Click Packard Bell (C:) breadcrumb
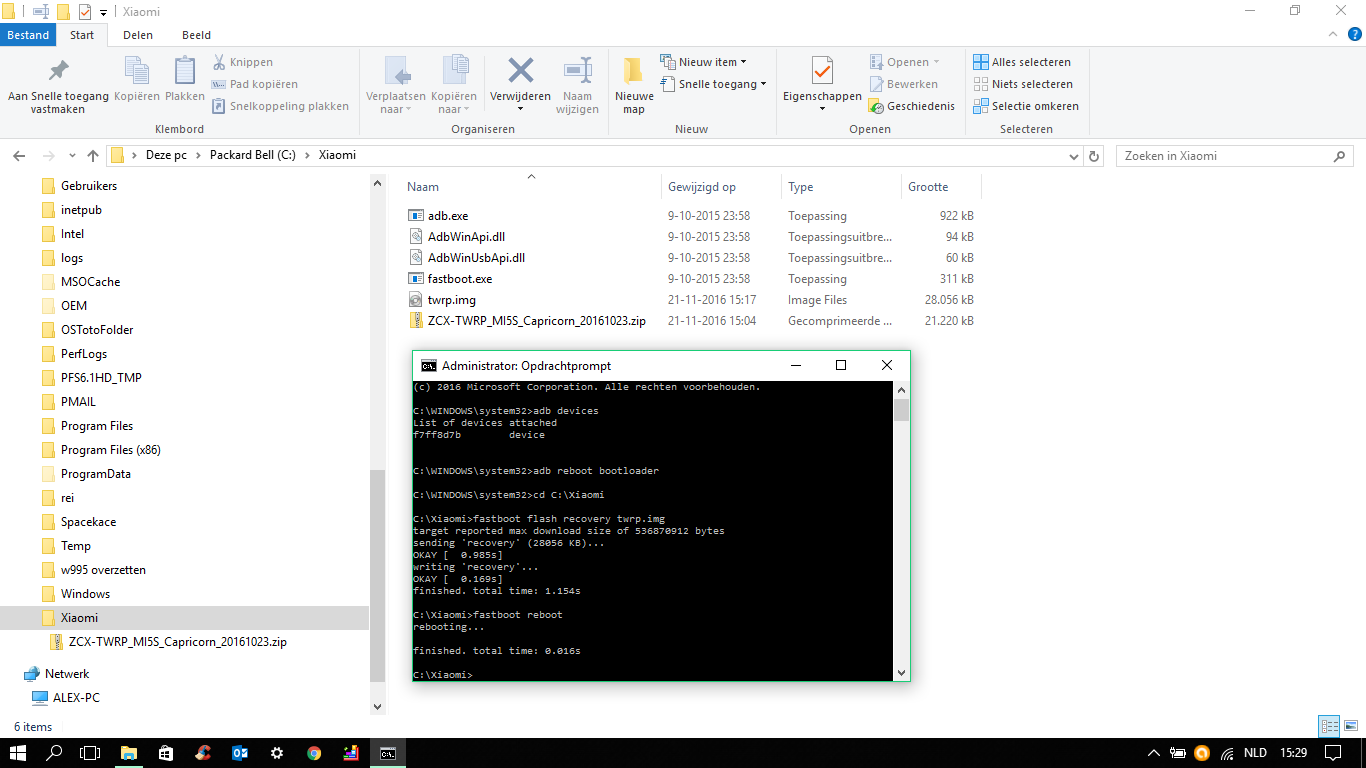Viewport: 1366px width, 768px height. 252,156
